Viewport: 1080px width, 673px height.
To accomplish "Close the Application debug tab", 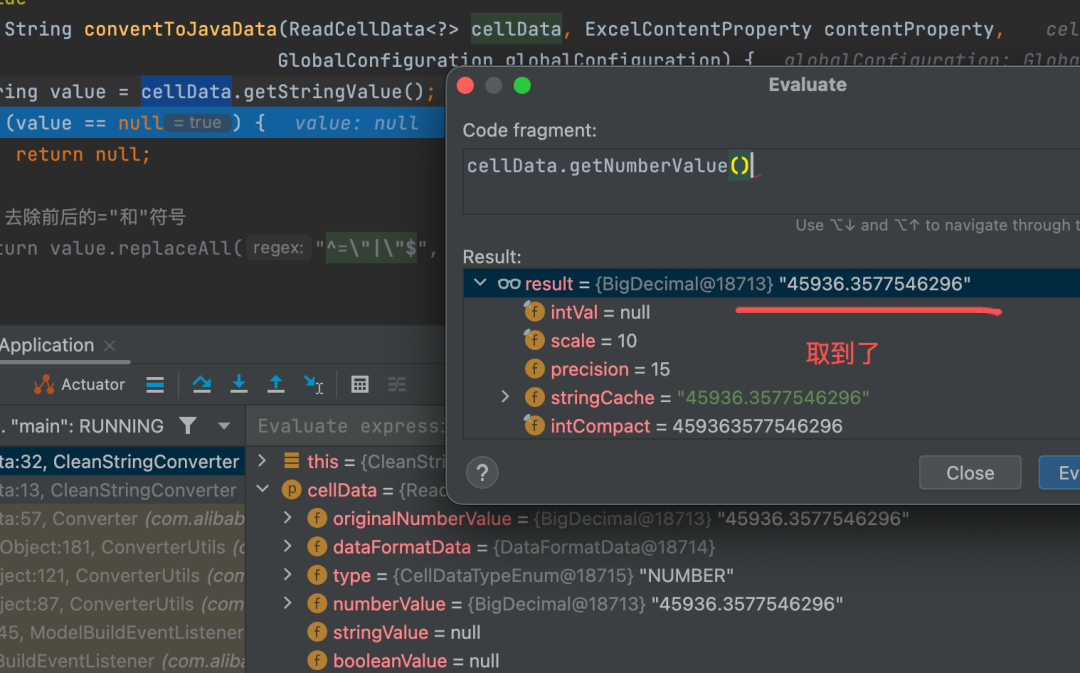I will click(x=110, y=345).
